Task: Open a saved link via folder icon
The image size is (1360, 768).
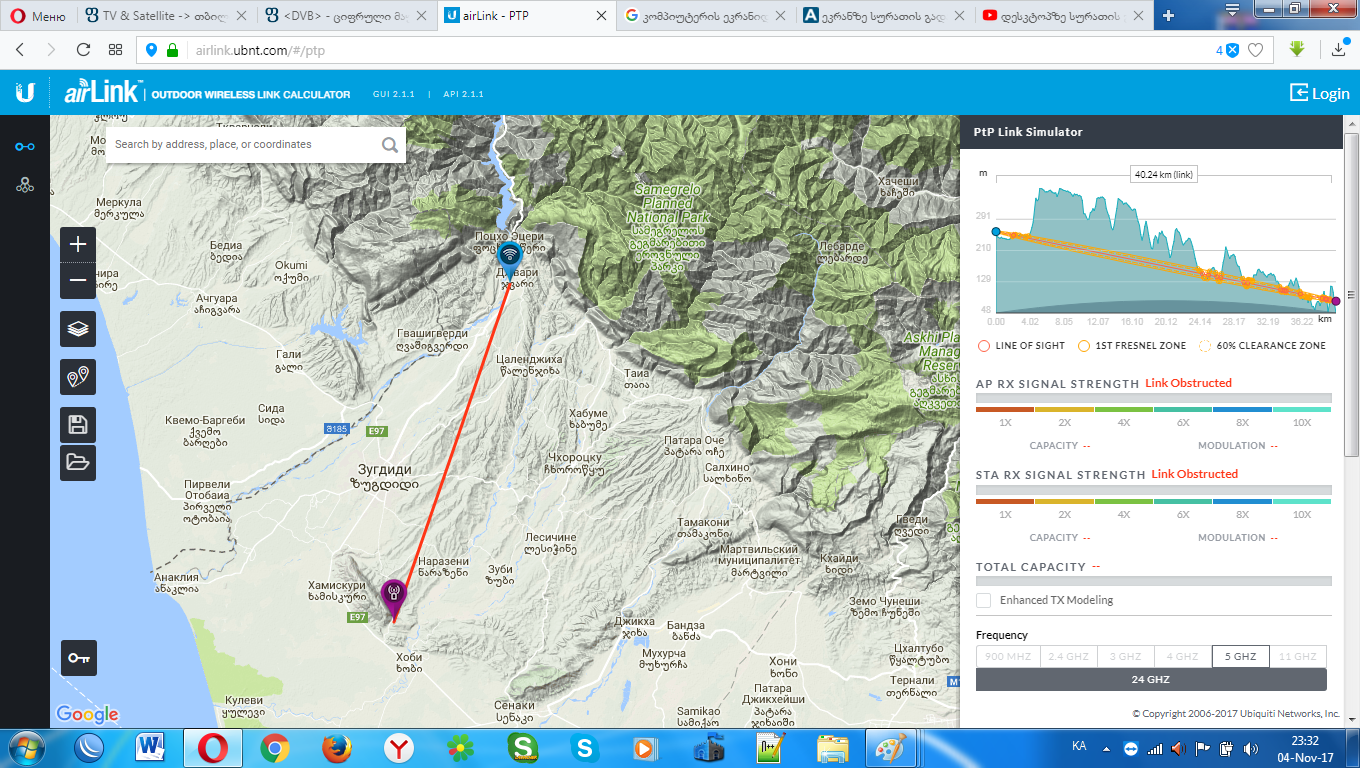Action: 78,462
